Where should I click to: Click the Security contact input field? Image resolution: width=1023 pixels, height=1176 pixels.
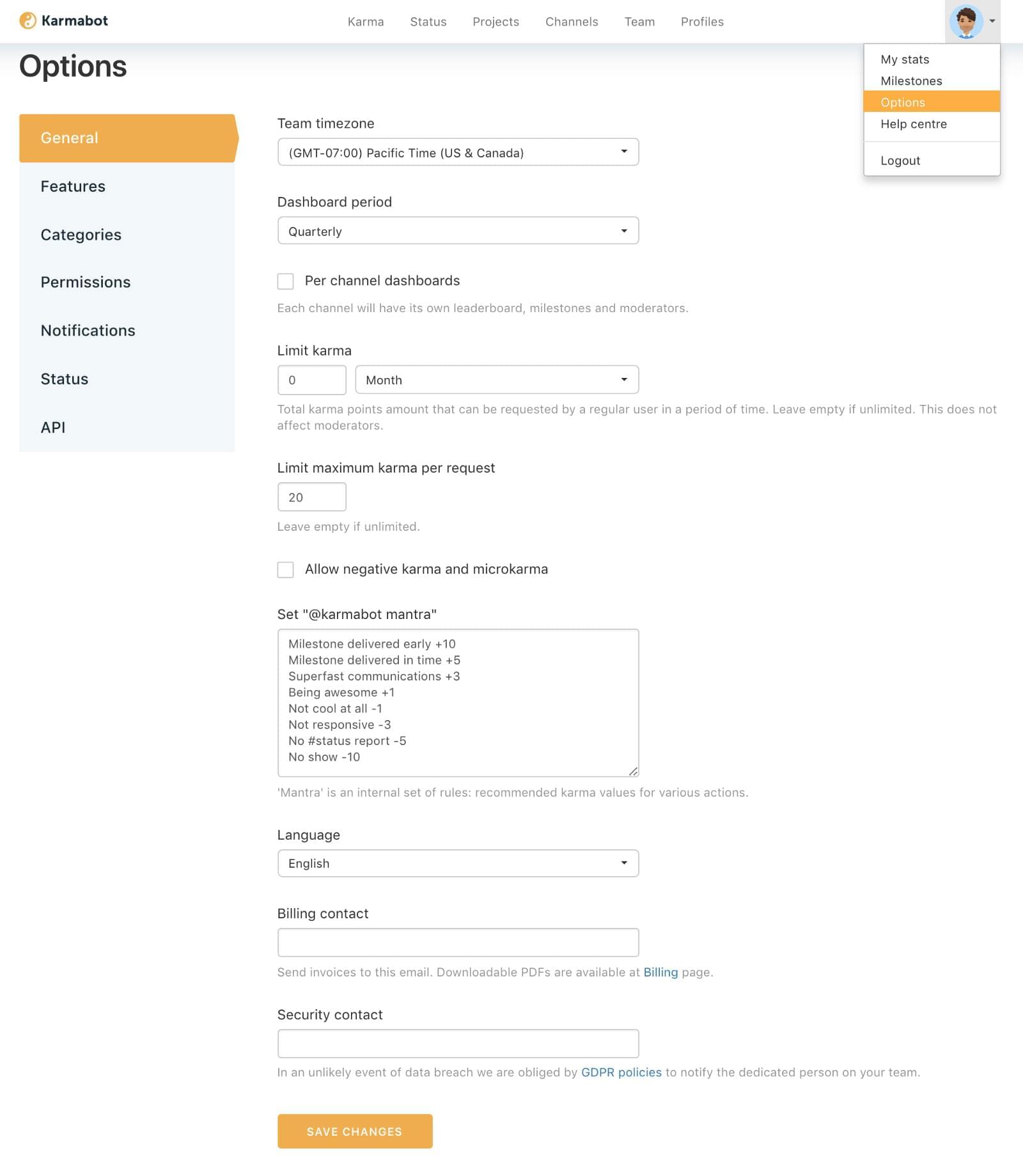tap(458, 1043)
